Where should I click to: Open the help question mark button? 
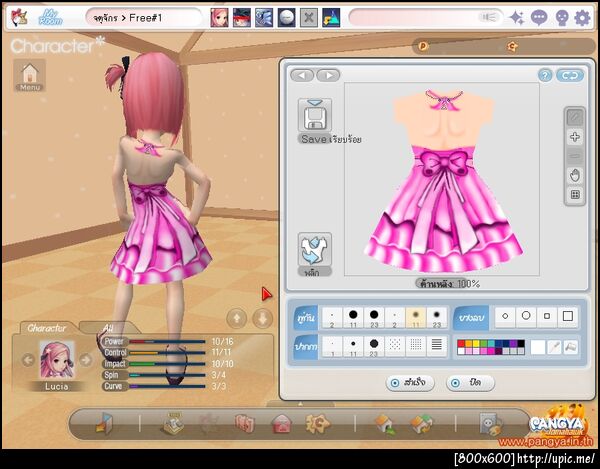pos(545,75)
